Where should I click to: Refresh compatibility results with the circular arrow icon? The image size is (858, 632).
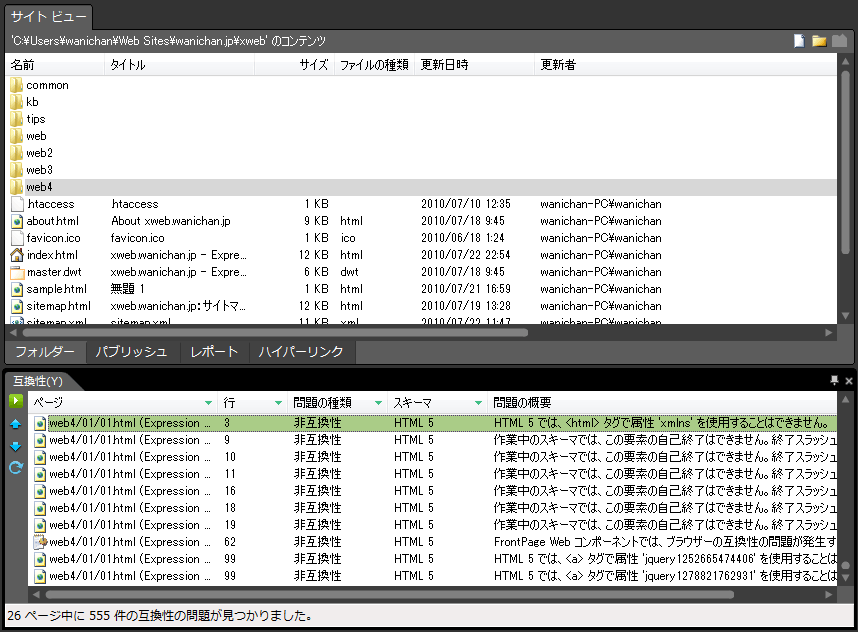coord(15,468)
